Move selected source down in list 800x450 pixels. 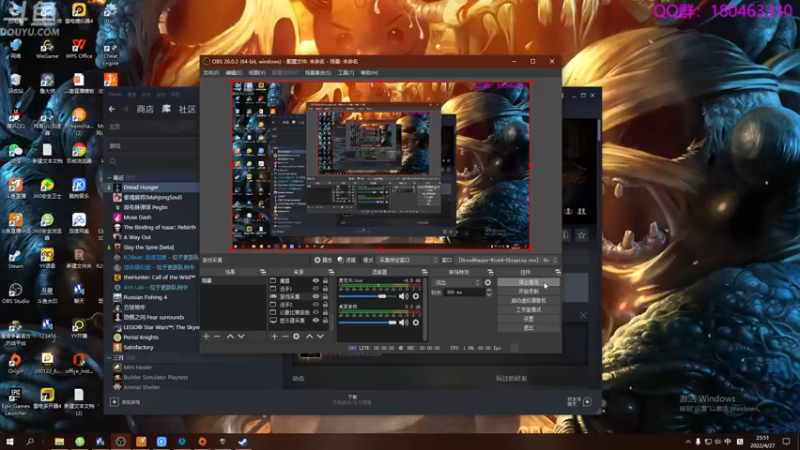pyautogui.click(x=320, y=337)
